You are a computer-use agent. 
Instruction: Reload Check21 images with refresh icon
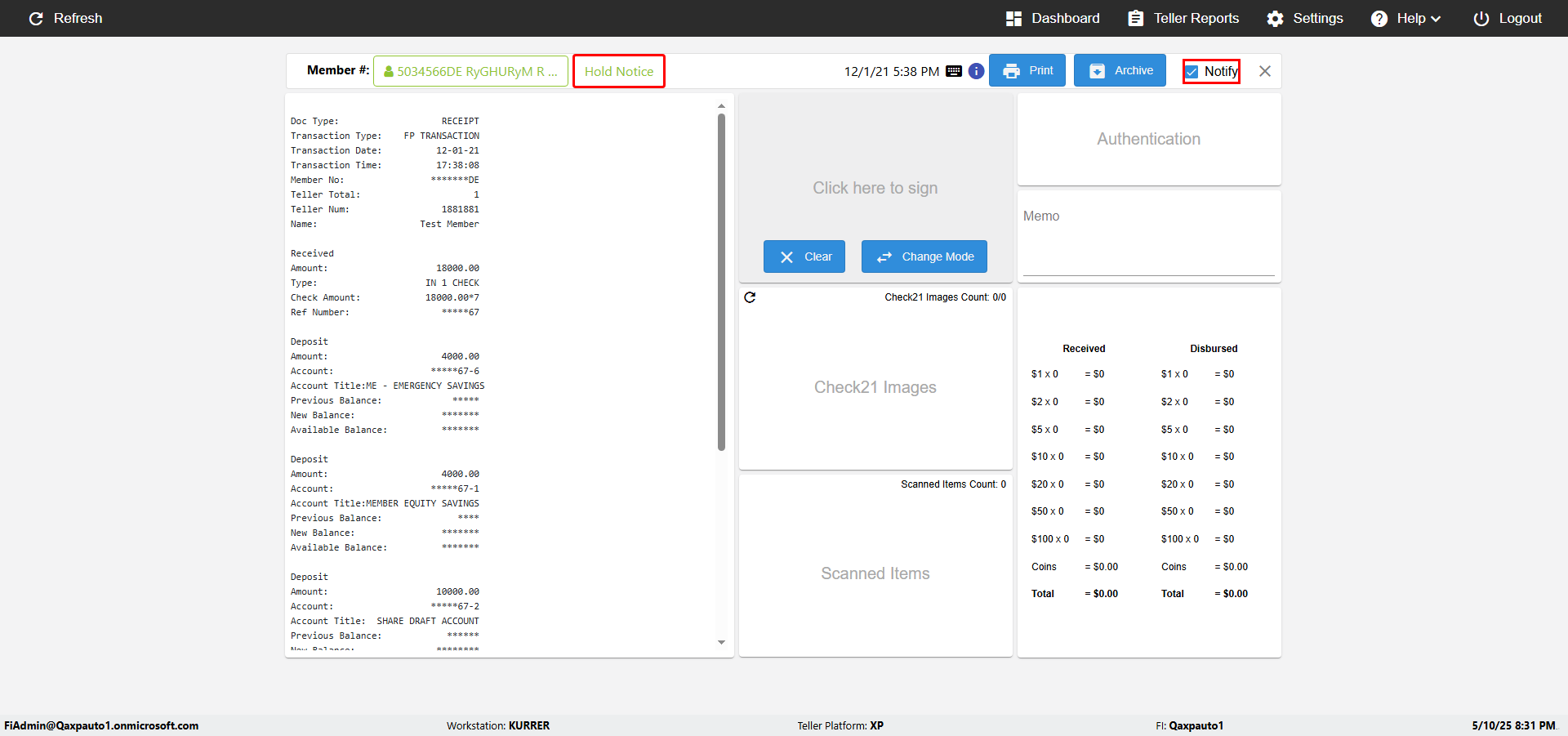click(750, 297)
